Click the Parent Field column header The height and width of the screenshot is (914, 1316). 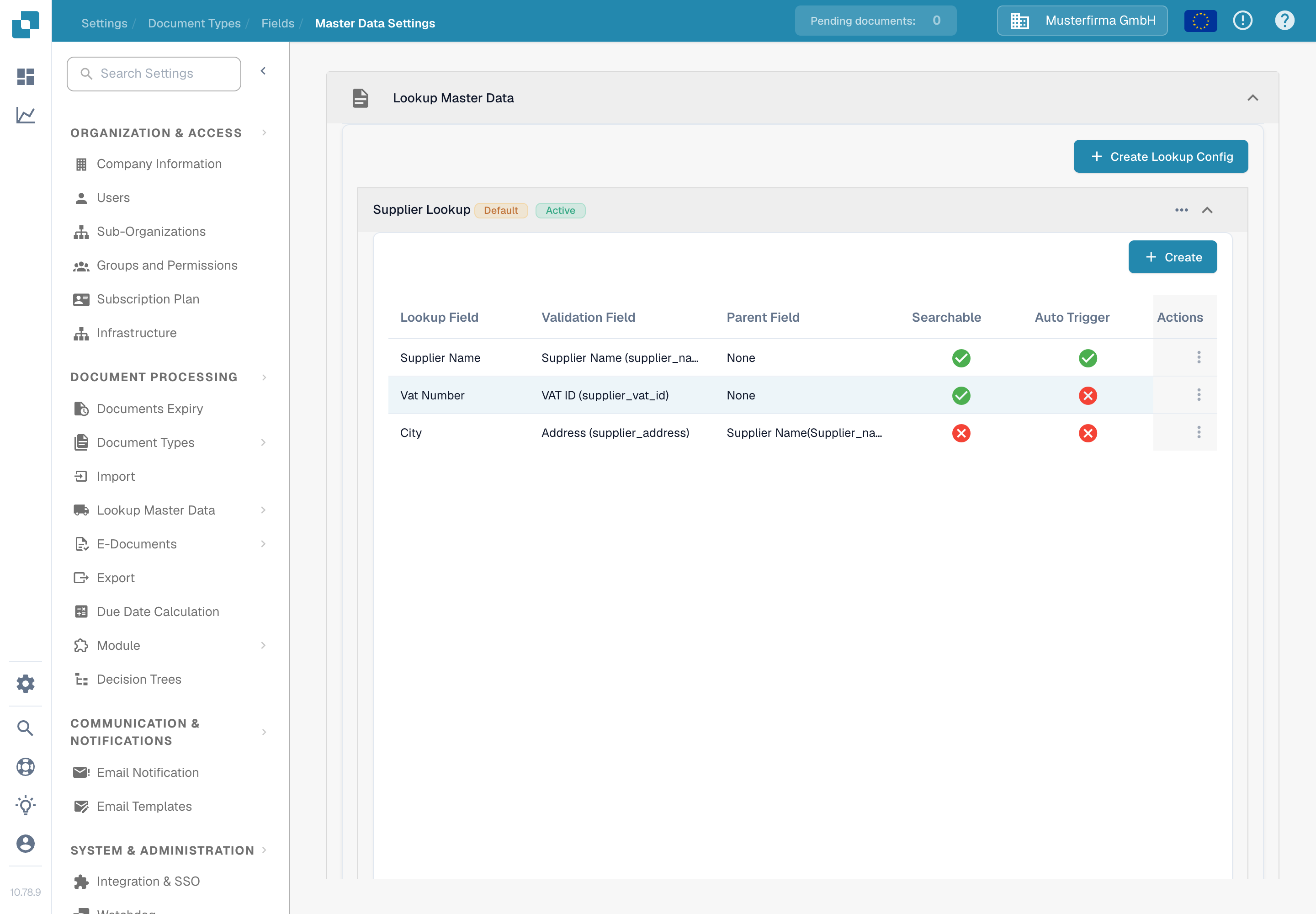point(763,317)
